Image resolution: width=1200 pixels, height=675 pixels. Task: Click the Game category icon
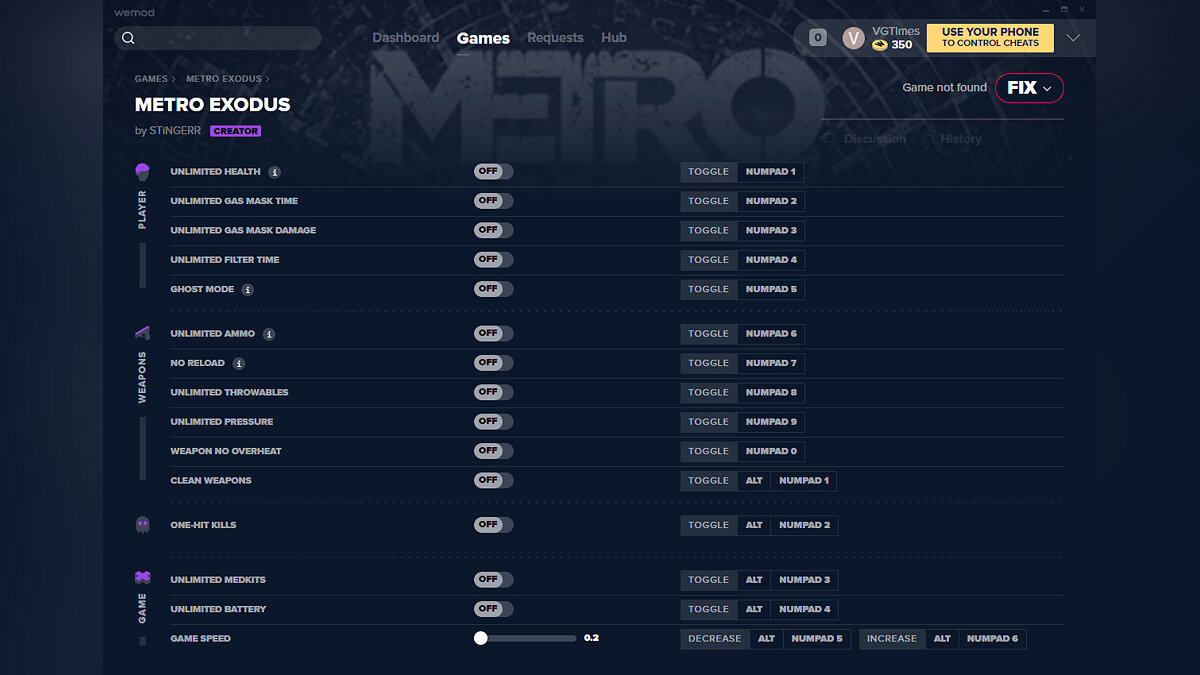142,578
